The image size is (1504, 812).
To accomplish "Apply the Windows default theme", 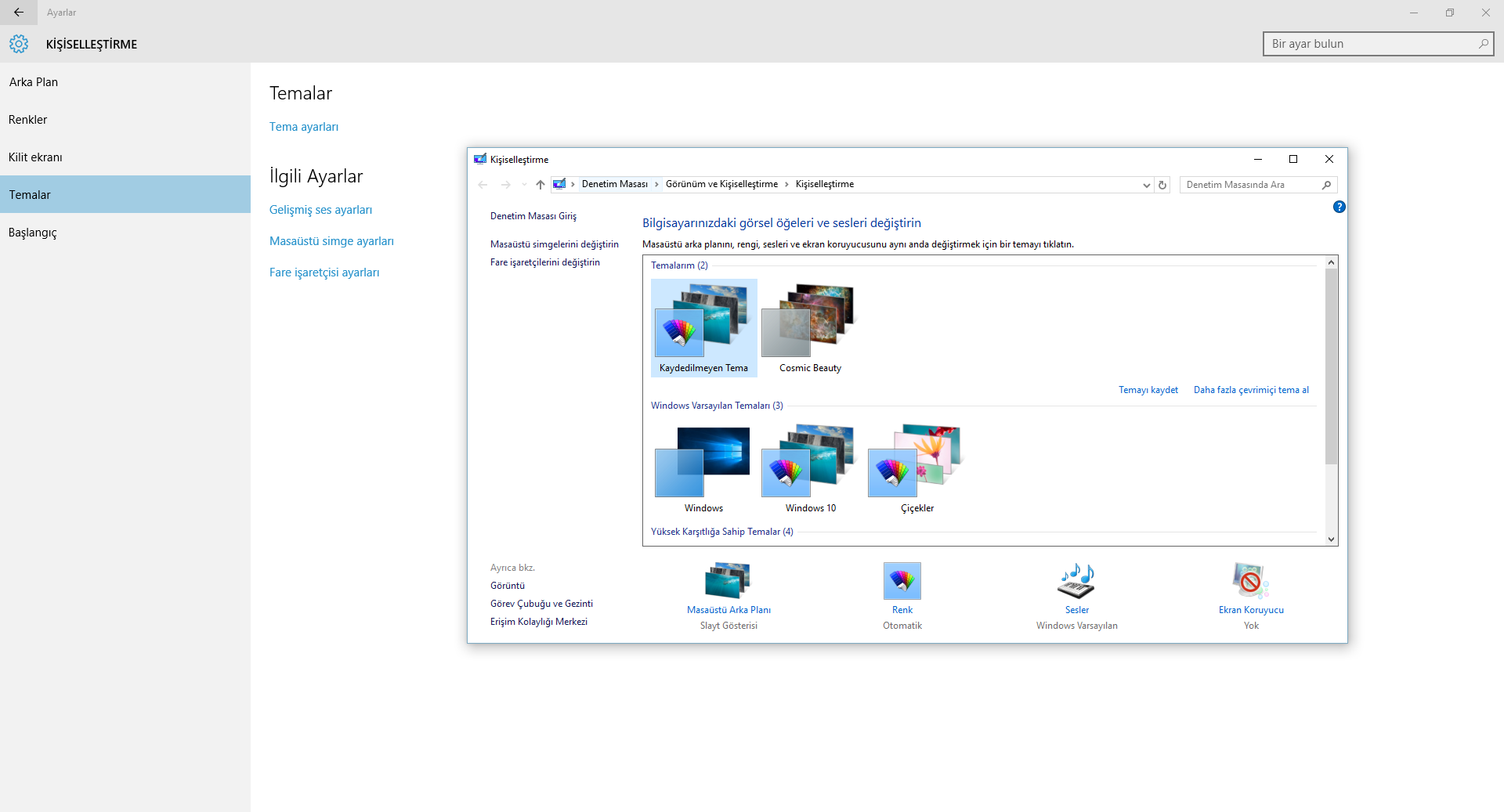I will point(703,468).
